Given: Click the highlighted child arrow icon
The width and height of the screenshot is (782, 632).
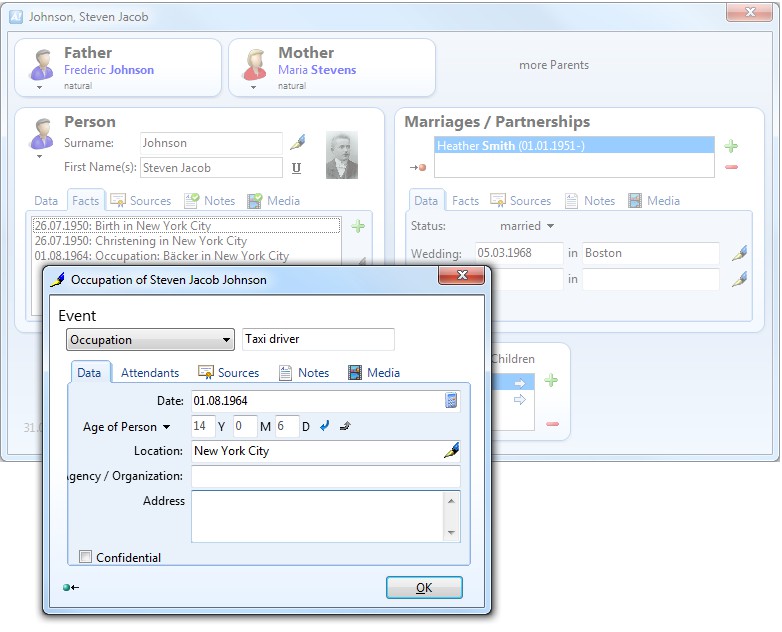Looking at the screenshot, I should (520, 383).
